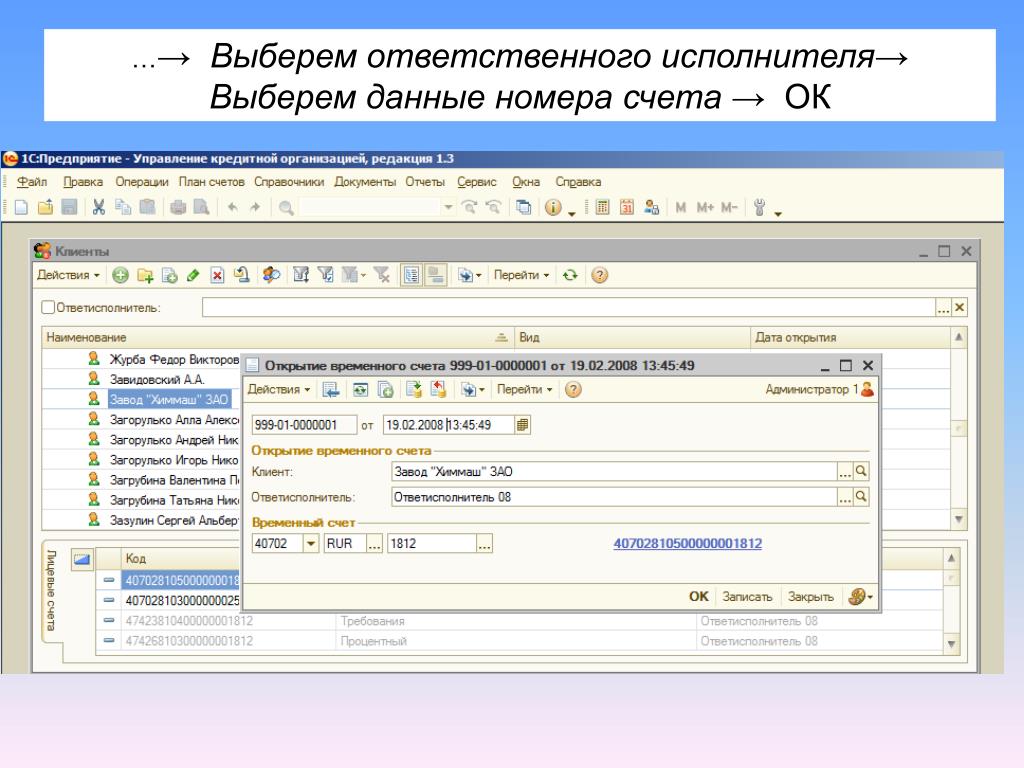Open the Отчеты menu

point(425,182)
